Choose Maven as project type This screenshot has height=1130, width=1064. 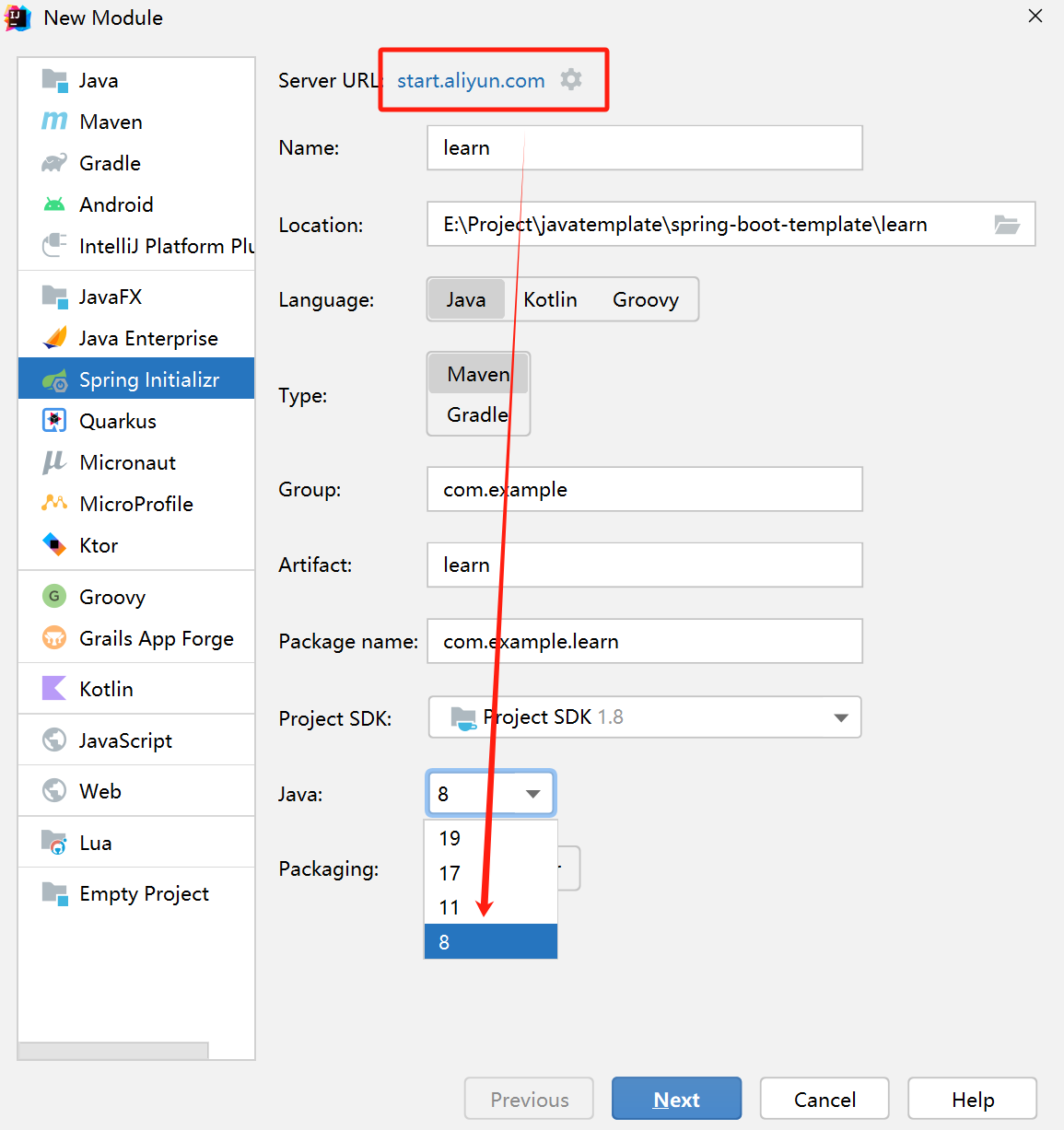coord(478,374)
